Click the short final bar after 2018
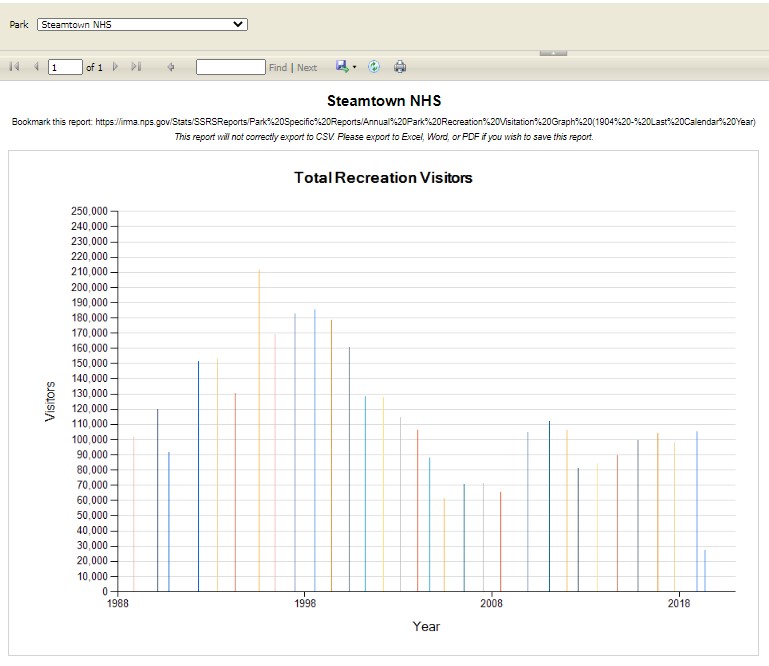This screenshot has width=769, height=666. (705, 570)
